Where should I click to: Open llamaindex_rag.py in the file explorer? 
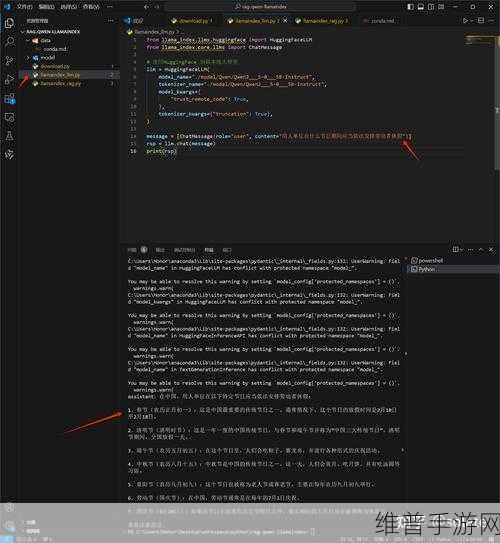(61, 83)
